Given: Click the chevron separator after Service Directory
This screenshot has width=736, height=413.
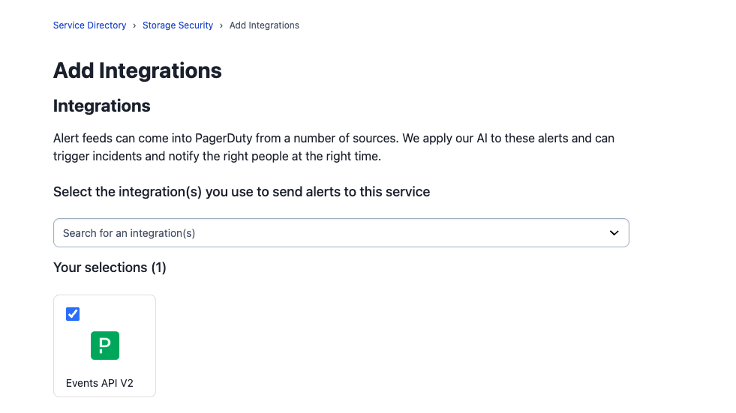Looking at the screenshot, I should click(x=134, y=25).
